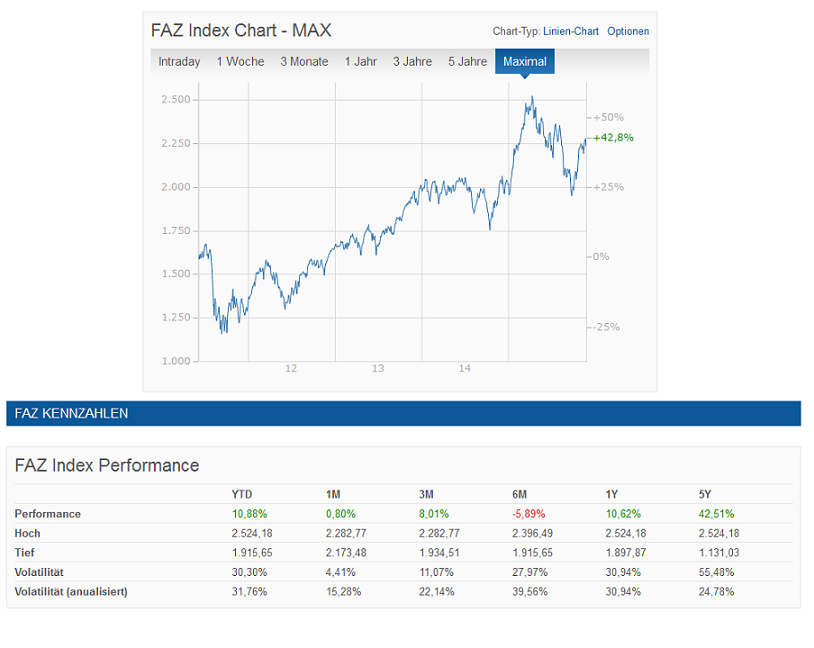Select the 1 Woche time range tab
The image size is (814, 648).
click(240, 62)
